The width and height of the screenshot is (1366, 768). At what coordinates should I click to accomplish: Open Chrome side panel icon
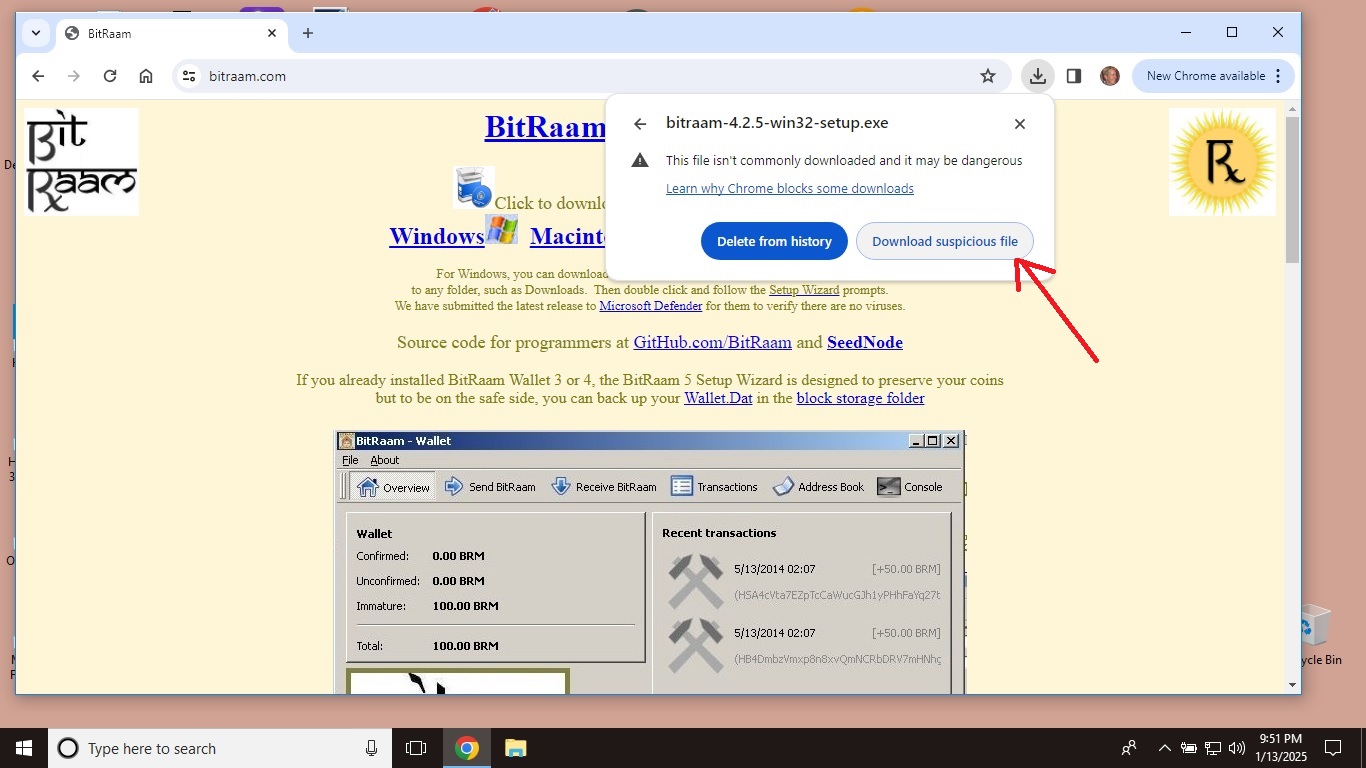coord(1074,76)
